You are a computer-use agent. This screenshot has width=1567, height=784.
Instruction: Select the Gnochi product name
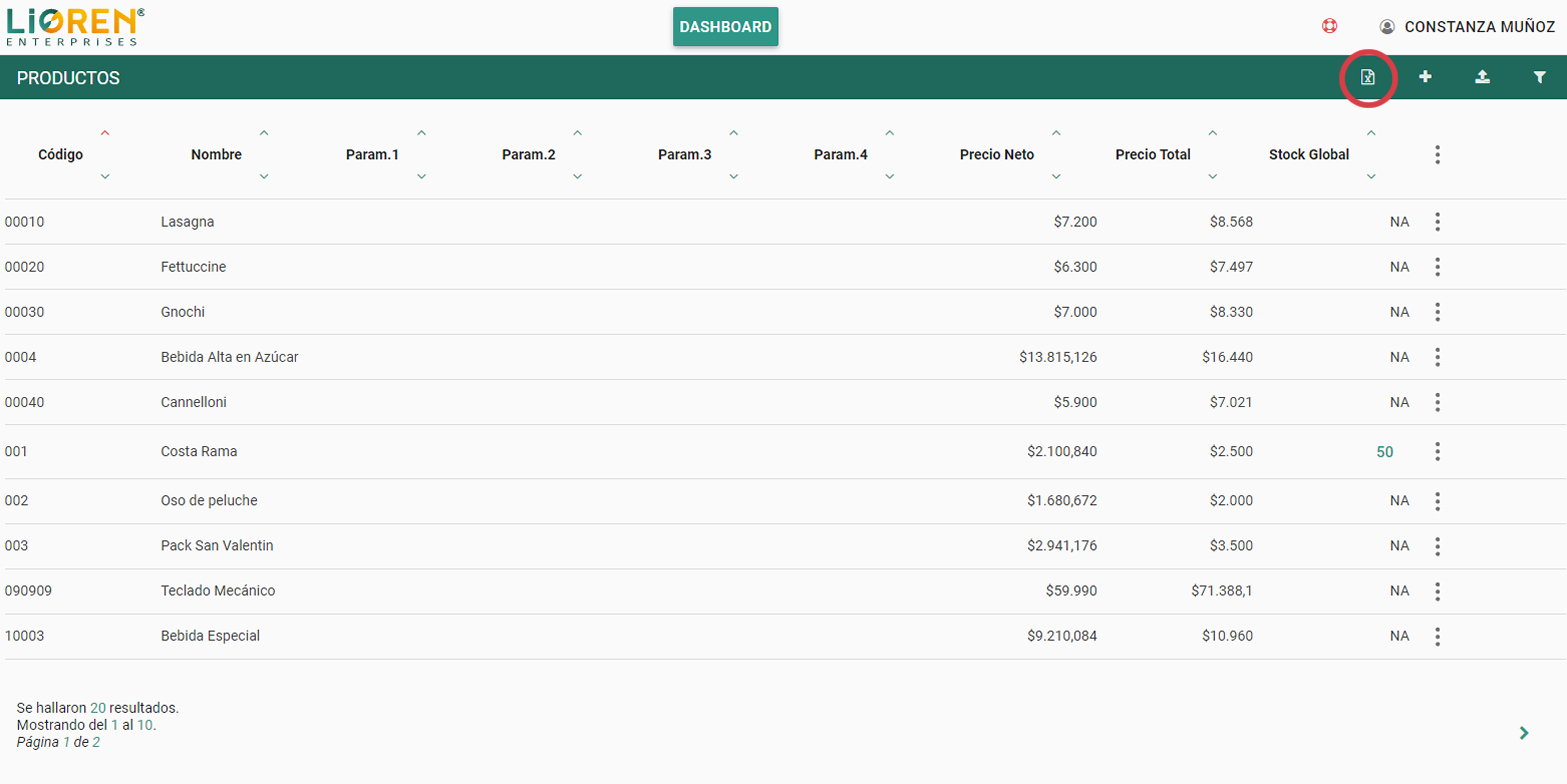point(182,312)
